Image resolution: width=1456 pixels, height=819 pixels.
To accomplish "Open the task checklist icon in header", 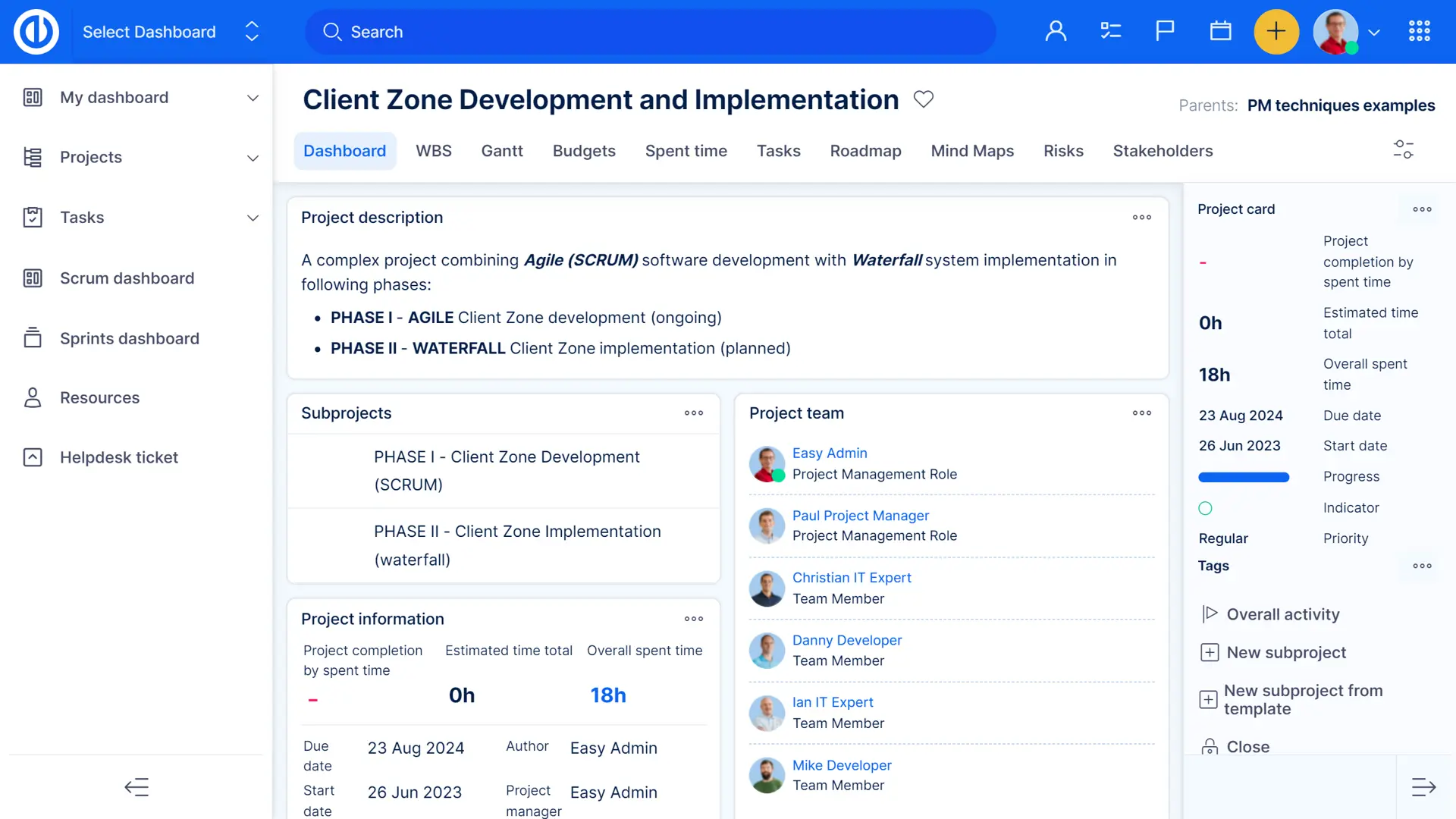I will point(1111,31).
